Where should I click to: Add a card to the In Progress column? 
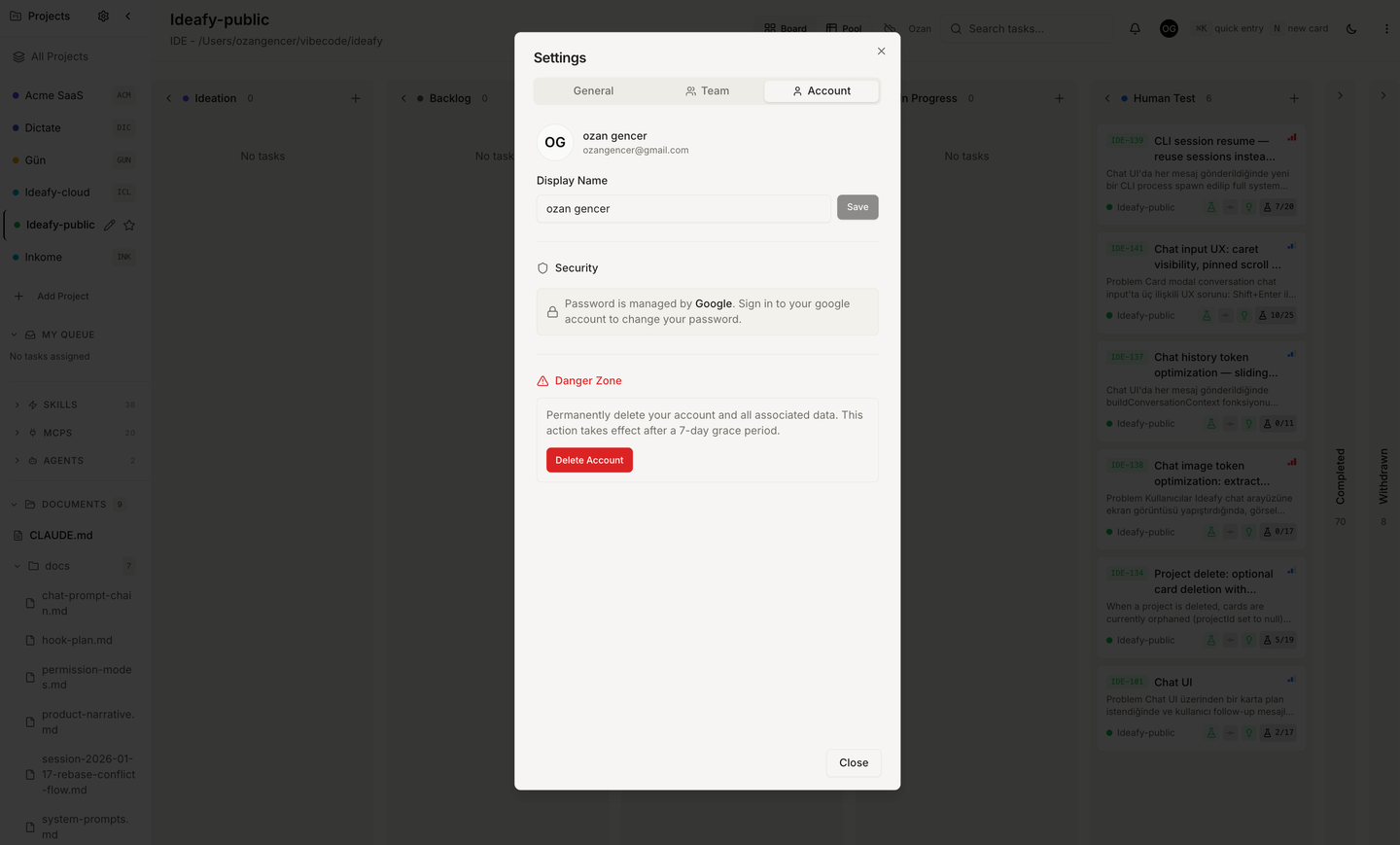tap(1060, 98)
